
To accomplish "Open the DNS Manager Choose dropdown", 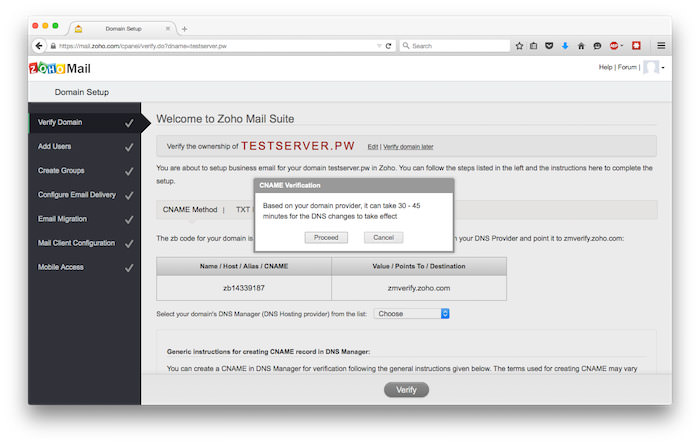I will tap(411, 314).
